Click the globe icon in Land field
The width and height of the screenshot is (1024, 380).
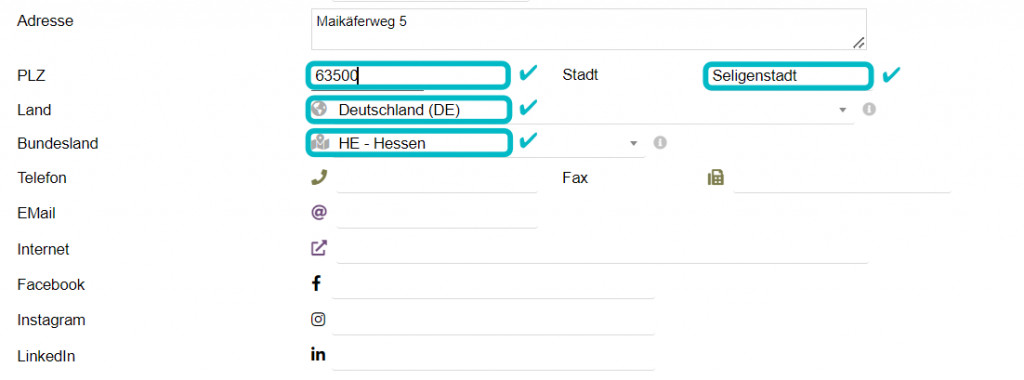point(319,109)
